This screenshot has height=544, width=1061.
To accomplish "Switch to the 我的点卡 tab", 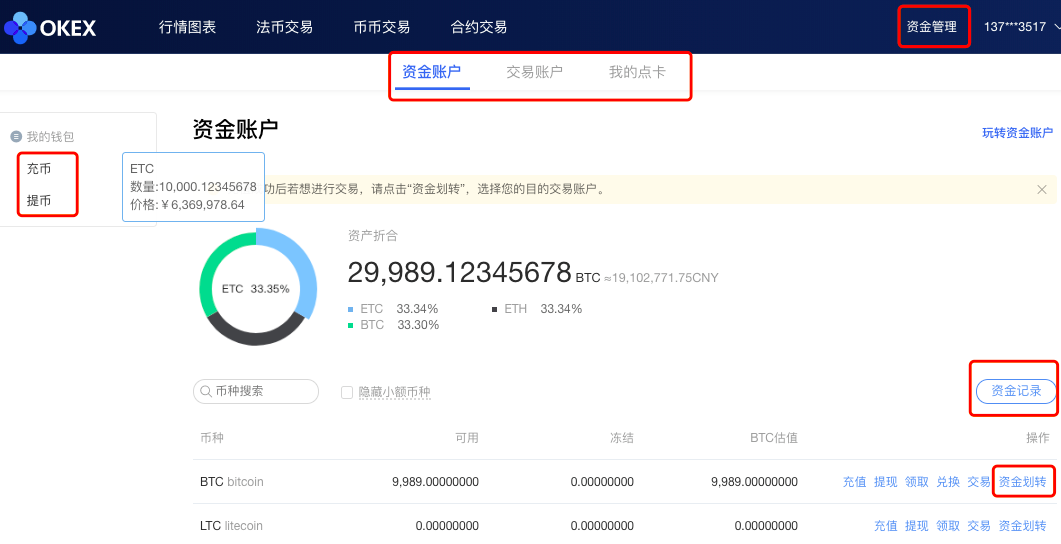I will pyautogui.click(x=637, y=72).
